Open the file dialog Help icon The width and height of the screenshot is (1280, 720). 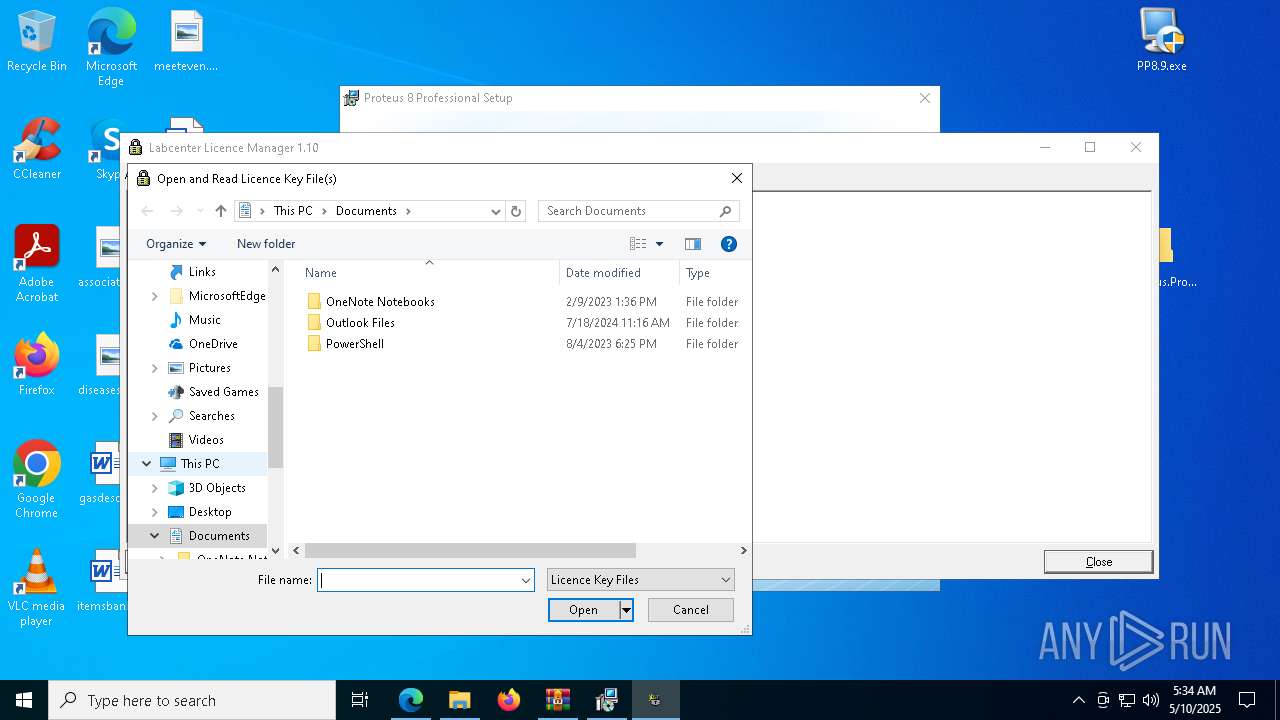729,244
